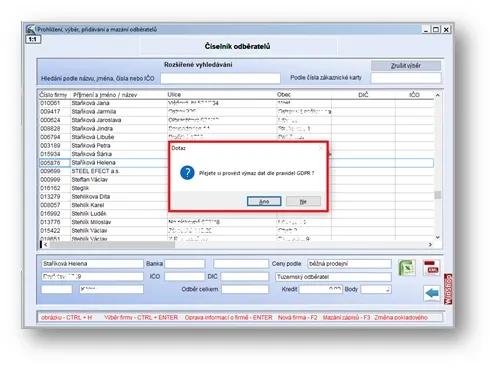This screenshot has height=371, width=497.
Task: Click the Excel export icon
Action: [x=407, y=268]
